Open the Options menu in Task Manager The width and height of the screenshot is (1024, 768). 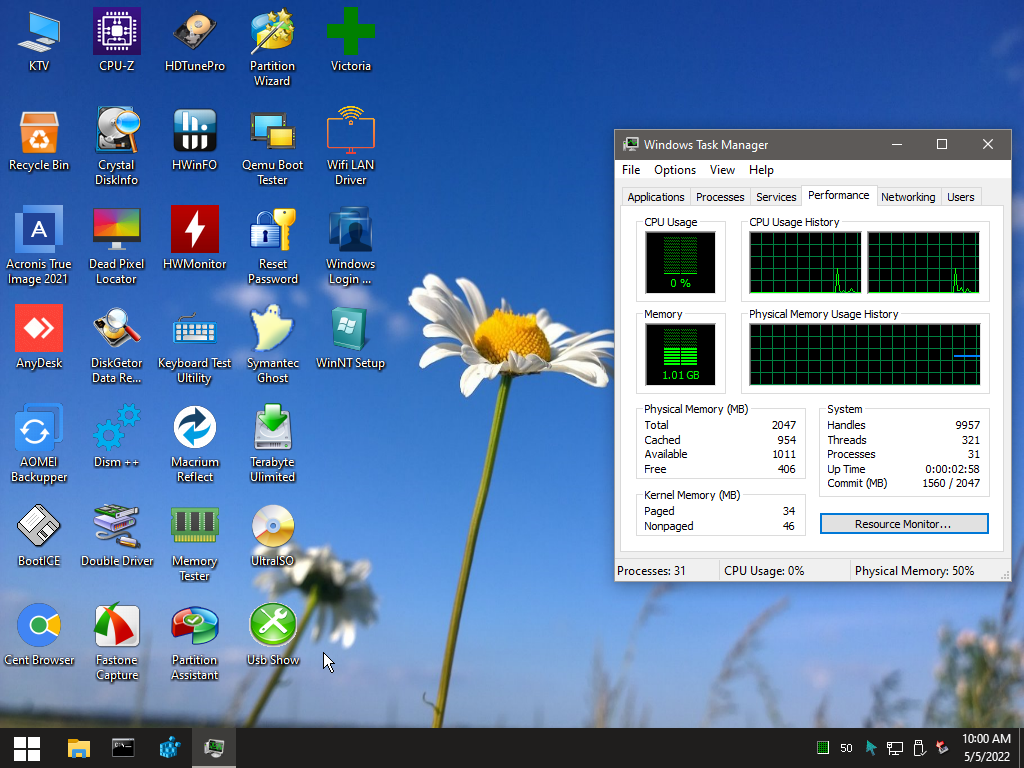tap(675, 170)
